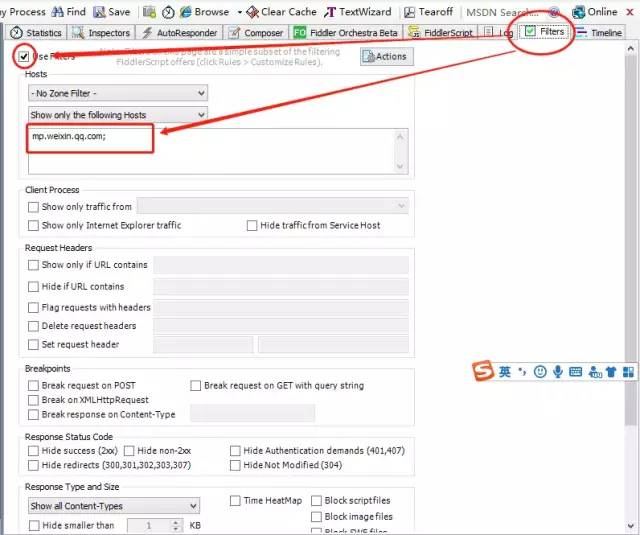The image size is (640, 535).
Task: Enable Hide non-2xx checkbox
Action: point(129,451)
